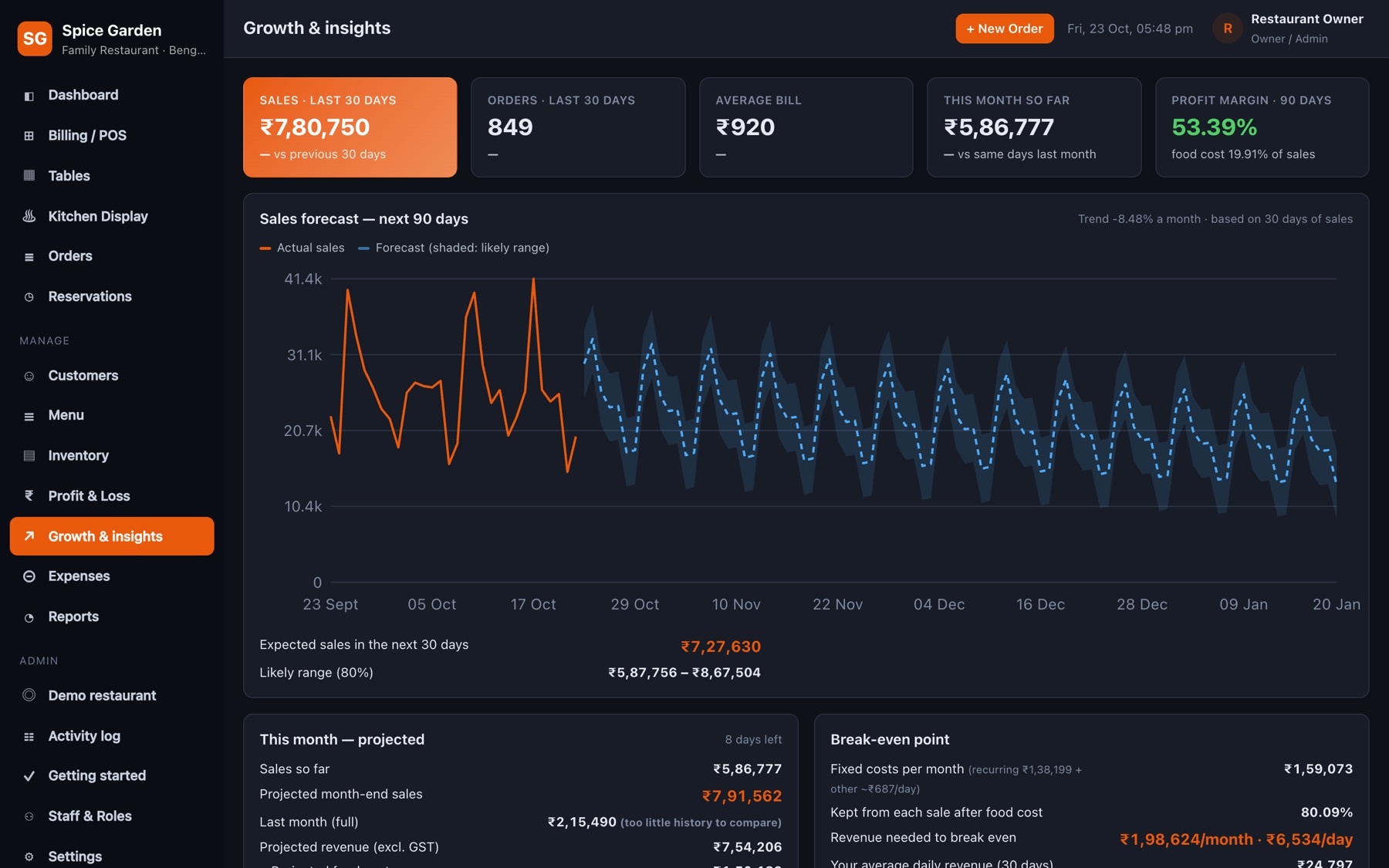1389x868 pixels.
Task: Click the Actual sales legend swatch
Action: tap(265, 248)
